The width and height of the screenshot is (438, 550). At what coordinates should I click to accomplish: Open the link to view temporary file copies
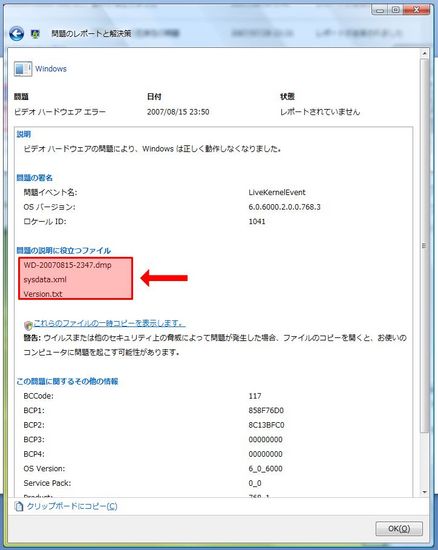tap(109, 323)
